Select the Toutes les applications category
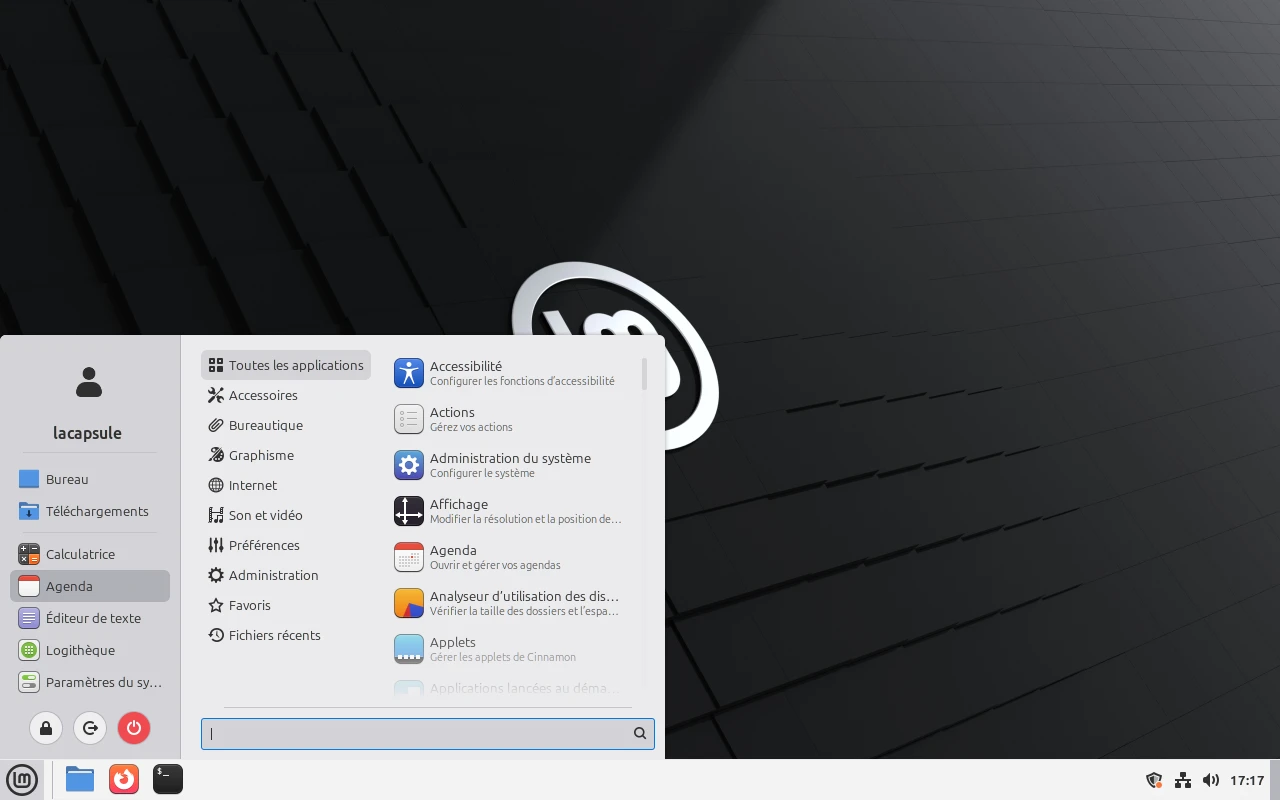Viewport: 1280px width, 800px height. click(286, 365)
